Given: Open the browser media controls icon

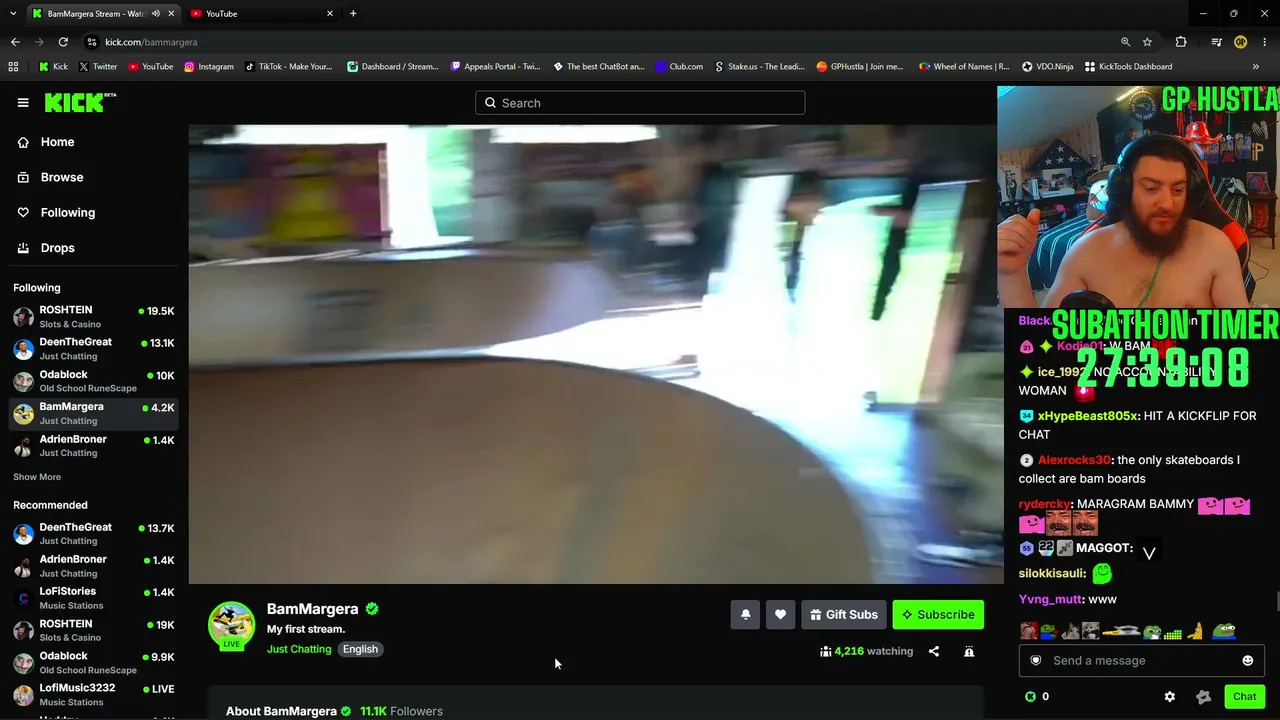Looking at the screenshot, I should [1216, 42].
